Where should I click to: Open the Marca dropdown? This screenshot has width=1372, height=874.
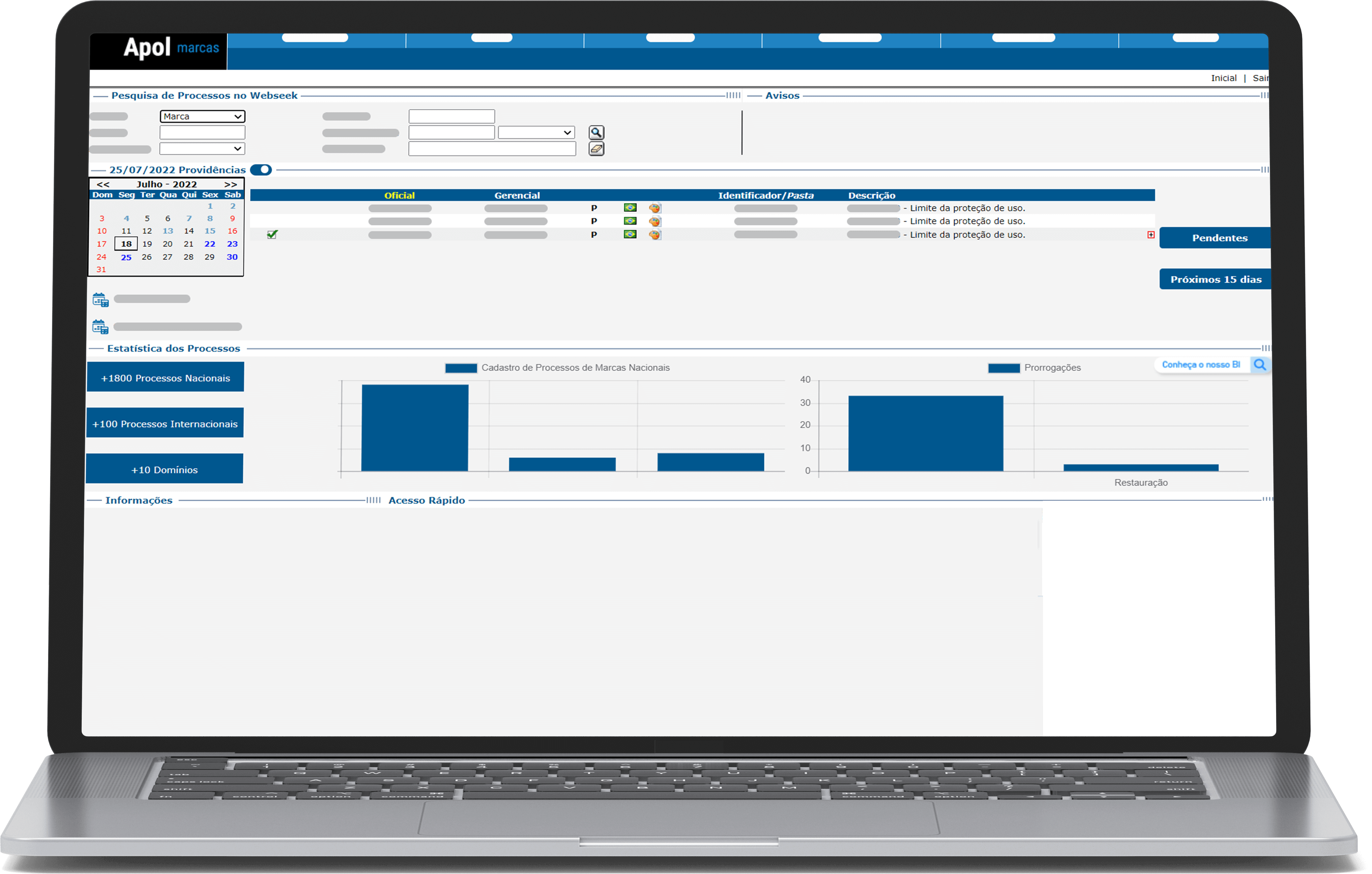click(202, 116)
